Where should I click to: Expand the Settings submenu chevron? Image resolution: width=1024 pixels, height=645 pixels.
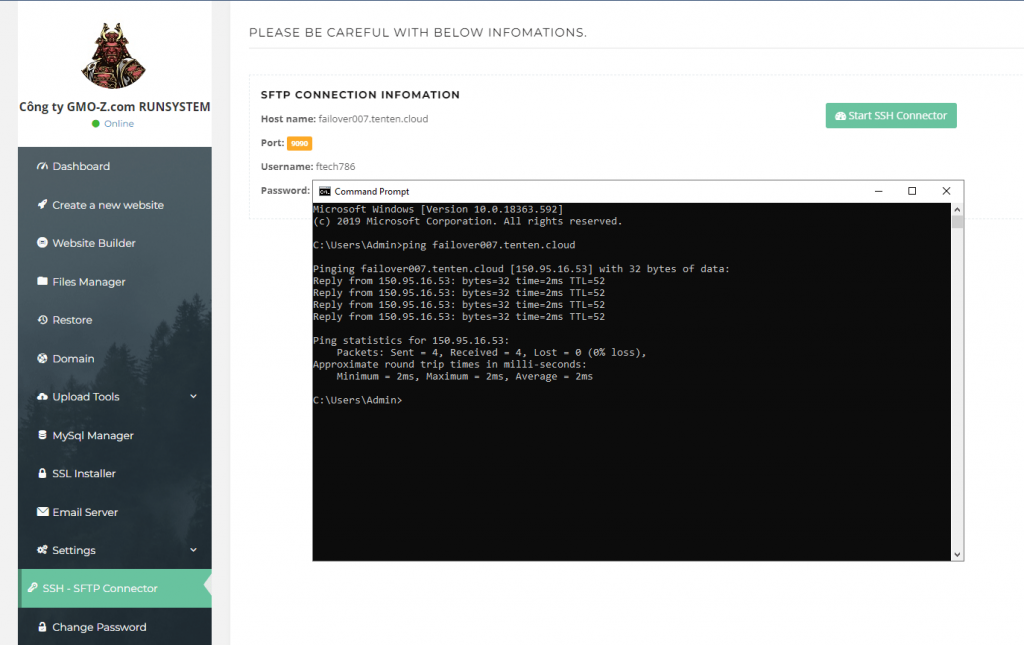(193, 550)
